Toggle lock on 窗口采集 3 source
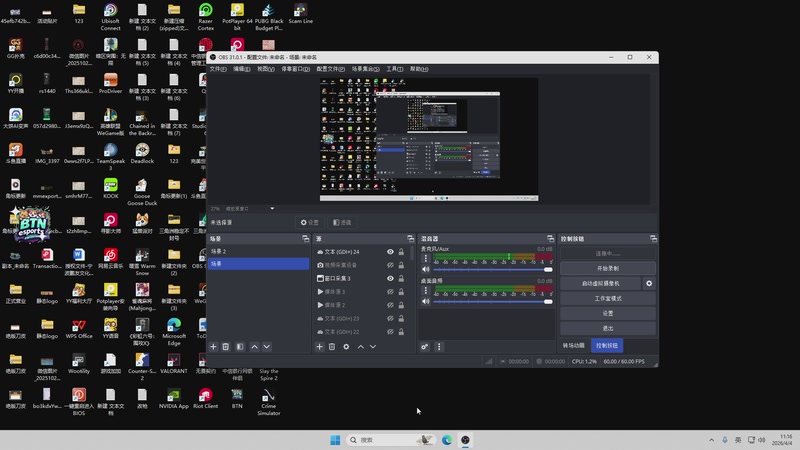The image size is (800, 450). (x=402, y=278)
